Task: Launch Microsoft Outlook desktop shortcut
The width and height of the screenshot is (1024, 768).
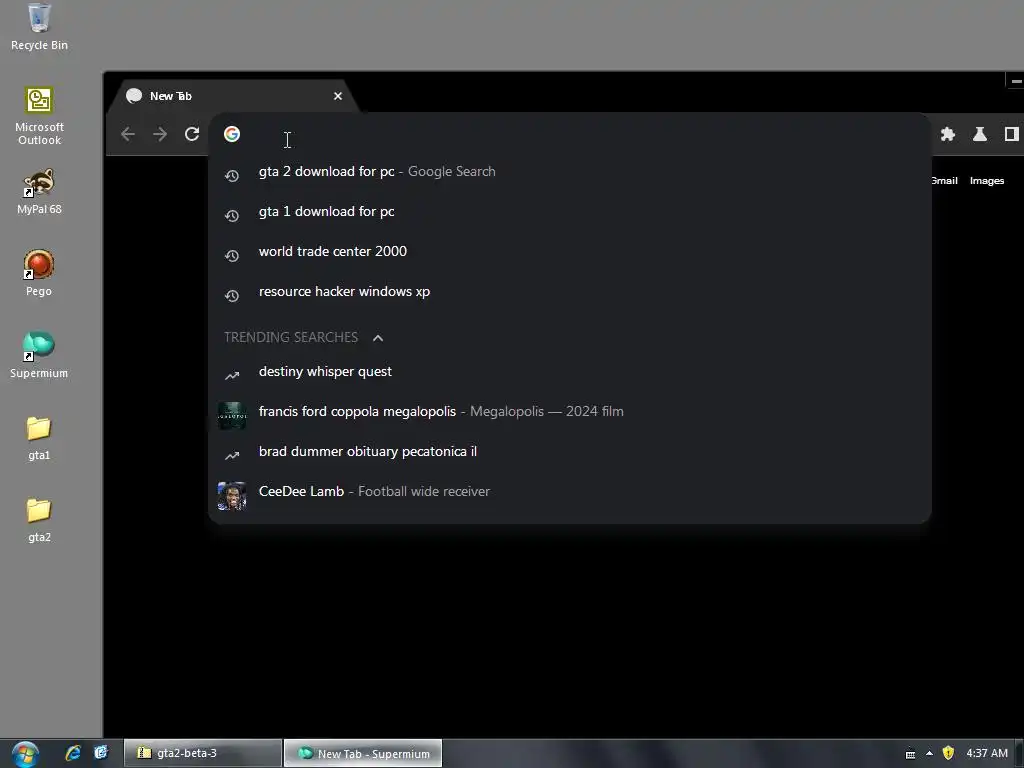Action: pyautogui.click(x=39, y=116)
